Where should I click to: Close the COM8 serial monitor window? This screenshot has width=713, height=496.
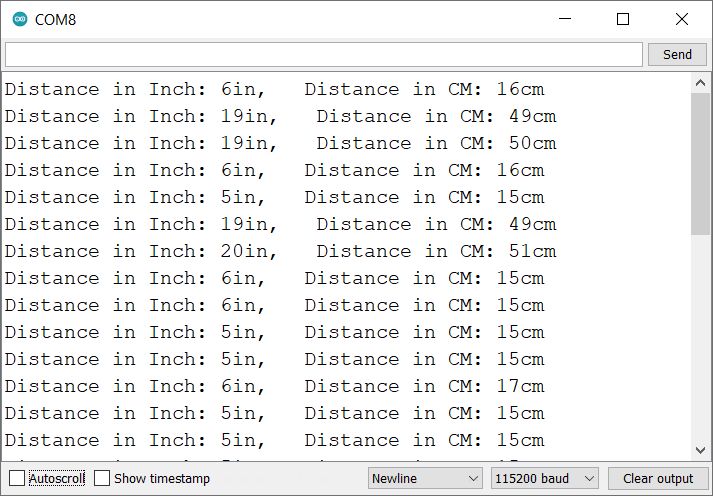[682, 19]
